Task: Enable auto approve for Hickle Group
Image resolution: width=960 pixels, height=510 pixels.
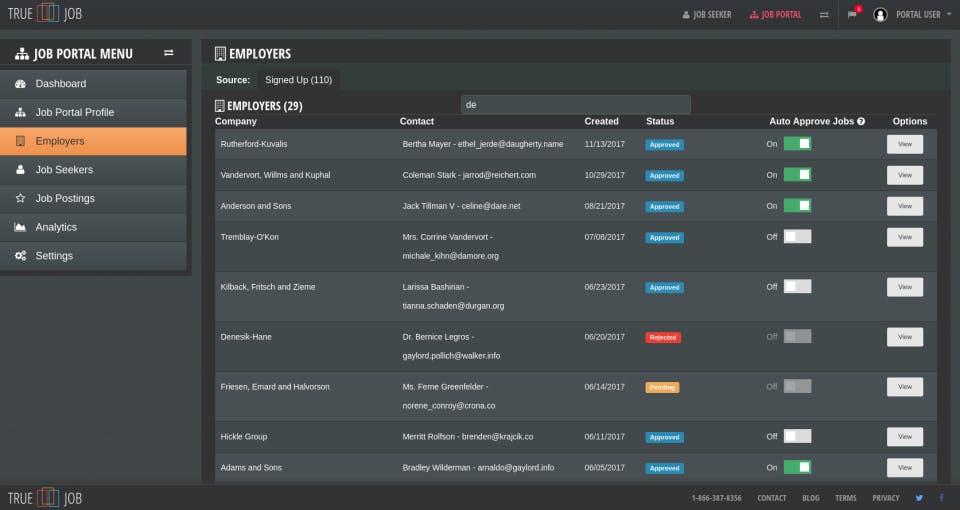Action: click(797, 436)
